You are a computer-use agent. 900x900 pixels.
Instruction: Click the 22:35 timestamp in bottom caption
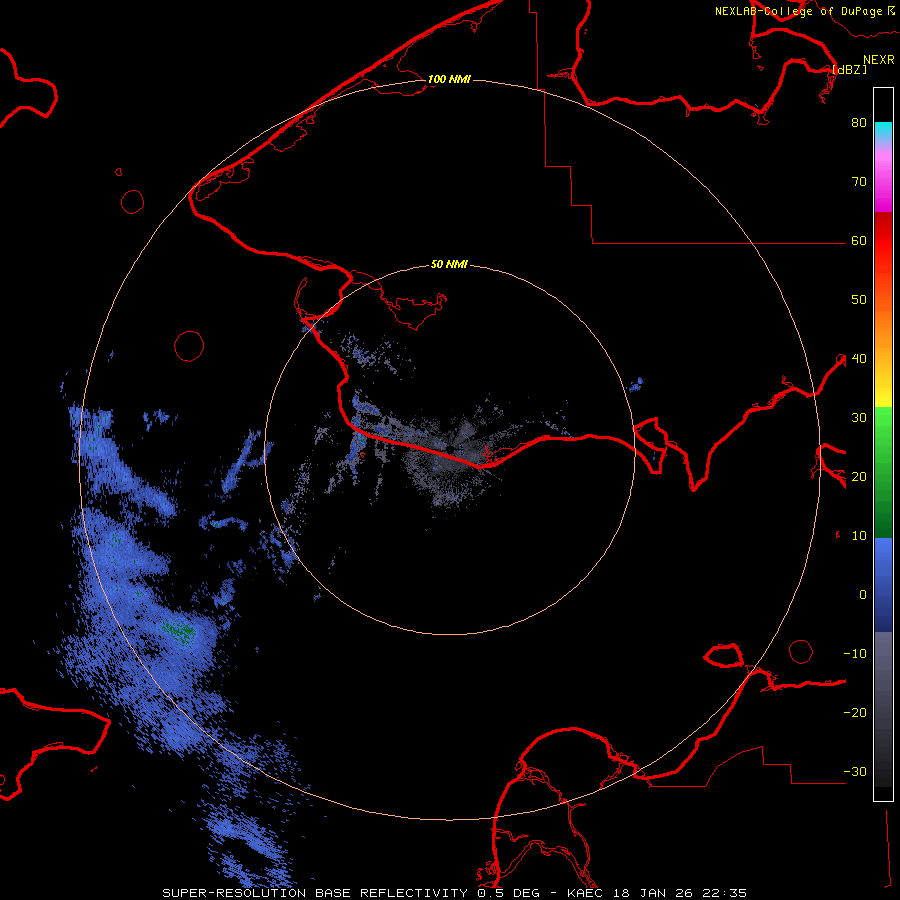[x=723, y=893]
